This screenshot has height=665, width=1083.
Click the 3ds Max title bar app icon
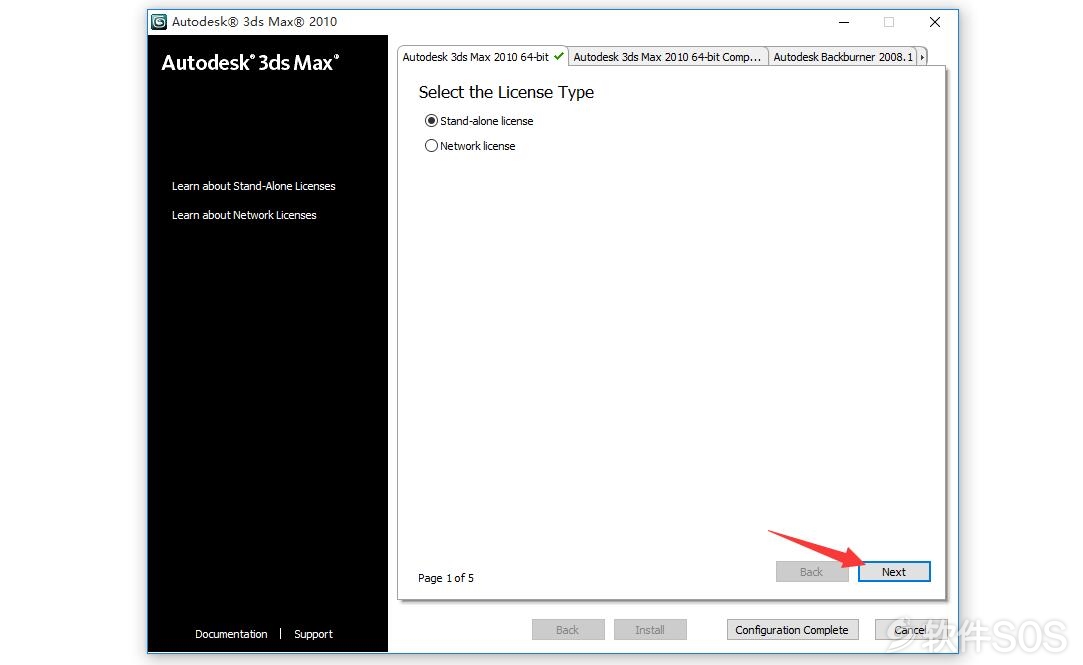159,22
